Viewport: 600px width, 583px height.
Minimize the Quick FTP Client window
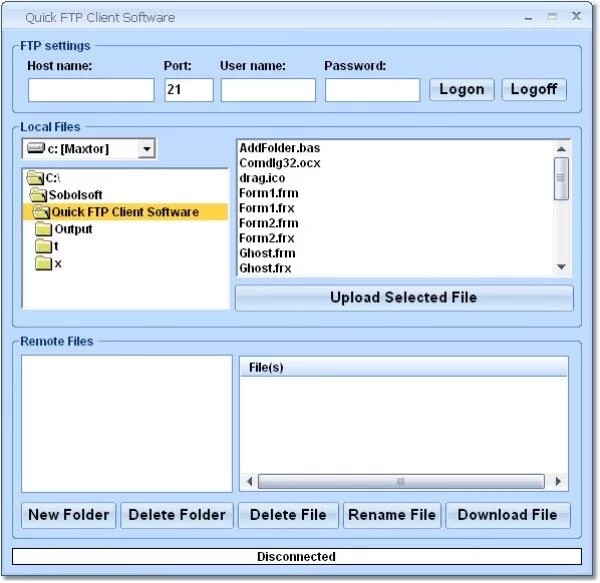(x=528, y=18)
